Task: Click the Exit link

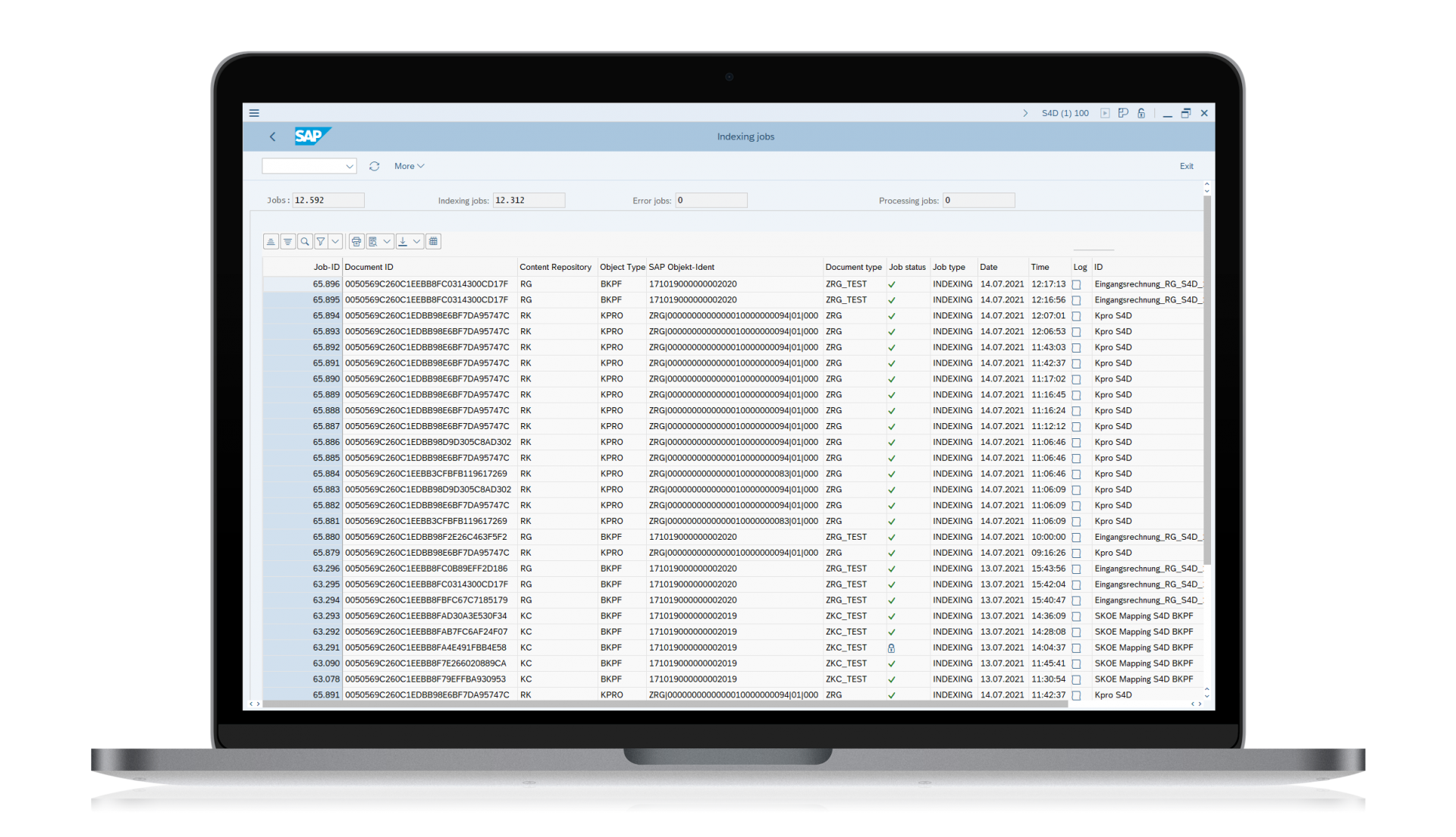Action: pos(1186,166)
